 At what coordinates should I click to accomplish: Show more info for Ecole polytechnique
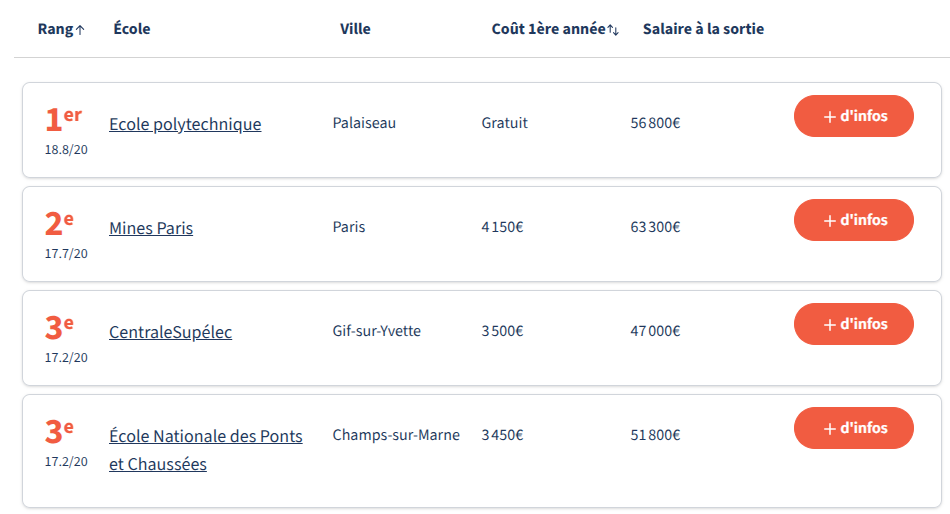[x=853, y=116]
